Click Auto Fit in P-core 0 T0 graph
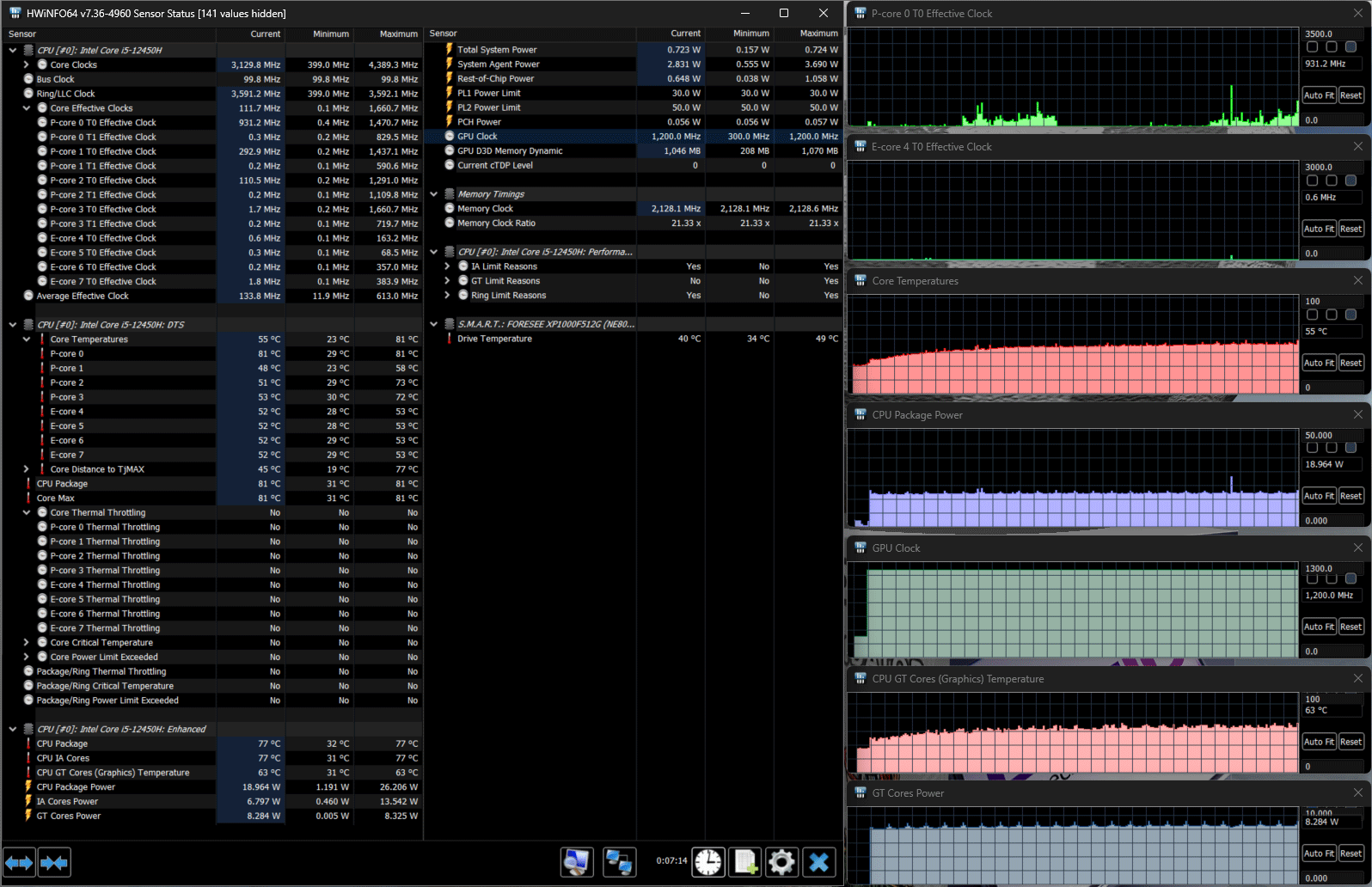Screen dimensions: 1372x887 (1319, 95)
